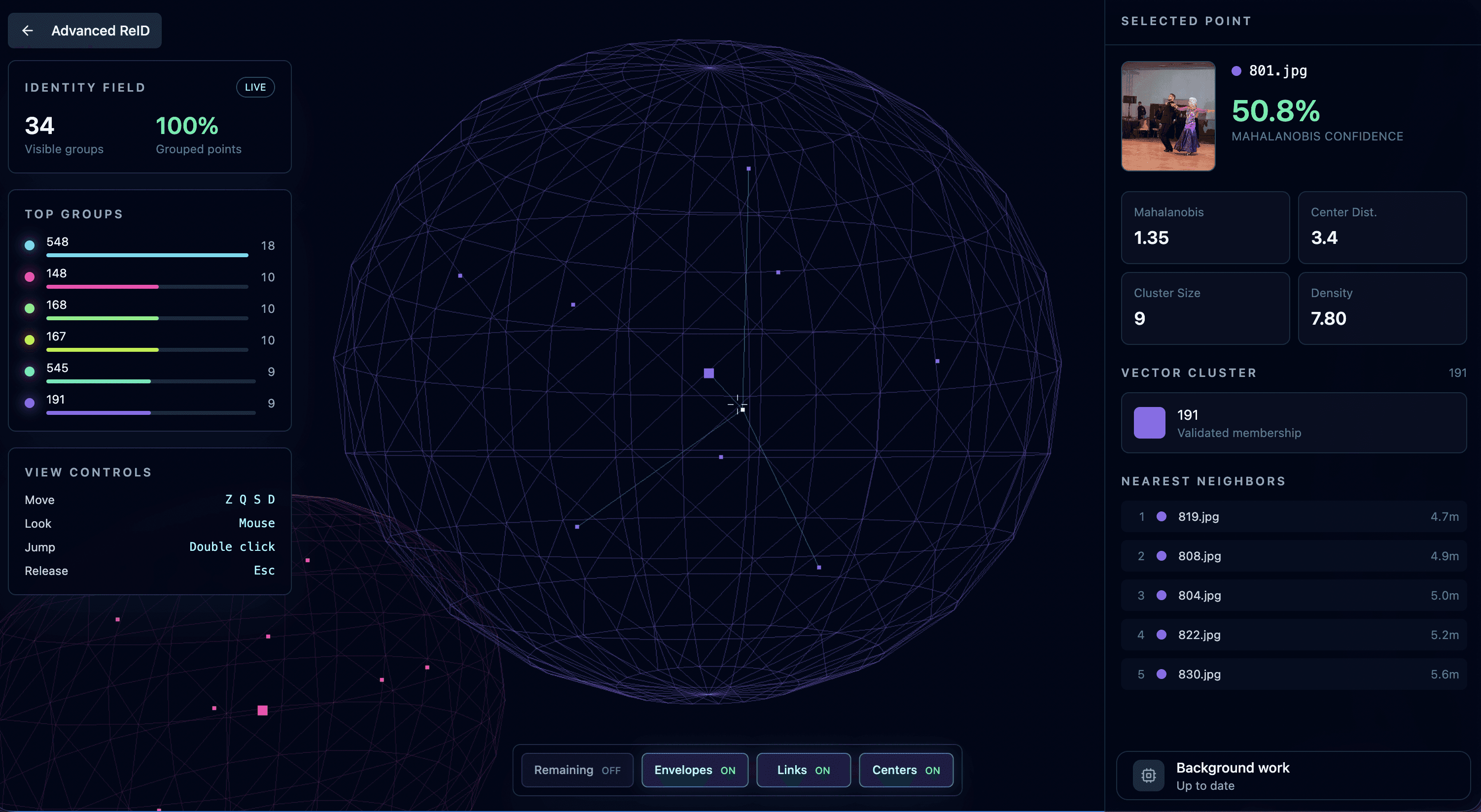Click the Background work chip icon
1481x812 pixels.
(x=1149, y=775)
